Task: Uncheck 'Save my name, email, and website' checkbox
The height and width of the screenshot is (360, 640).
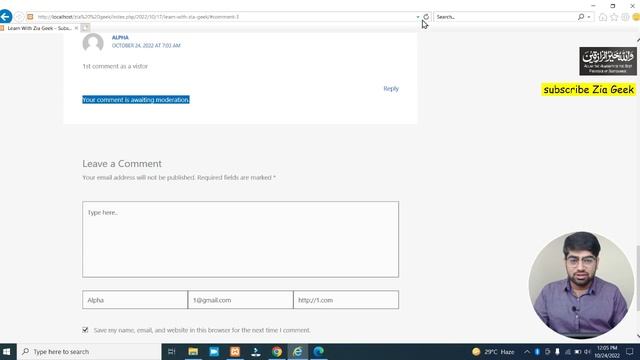Action: click(x=85, y=329)
